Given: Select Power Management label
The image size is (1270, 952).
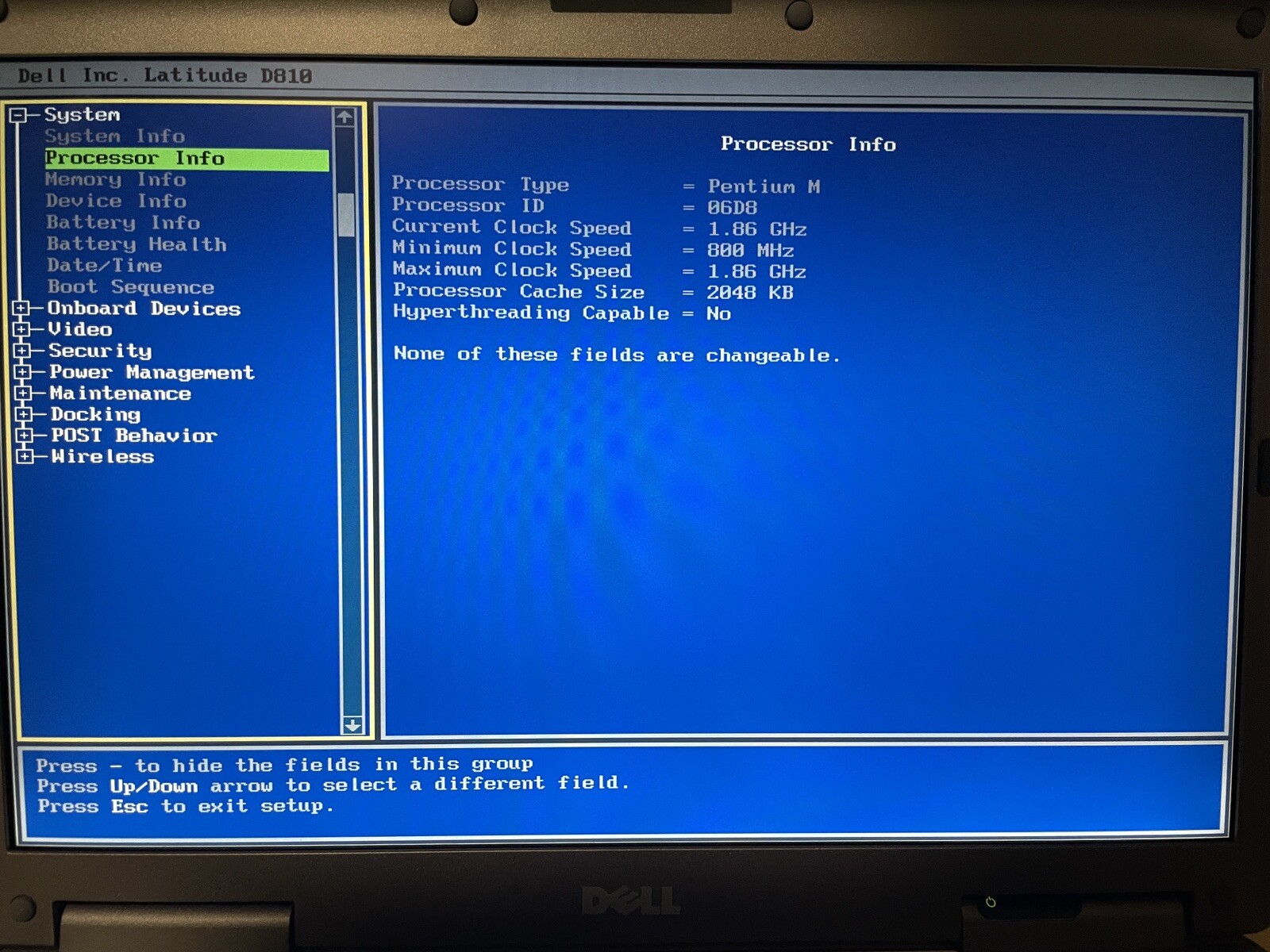Looking at the screenshot, I should coord(152,372).
